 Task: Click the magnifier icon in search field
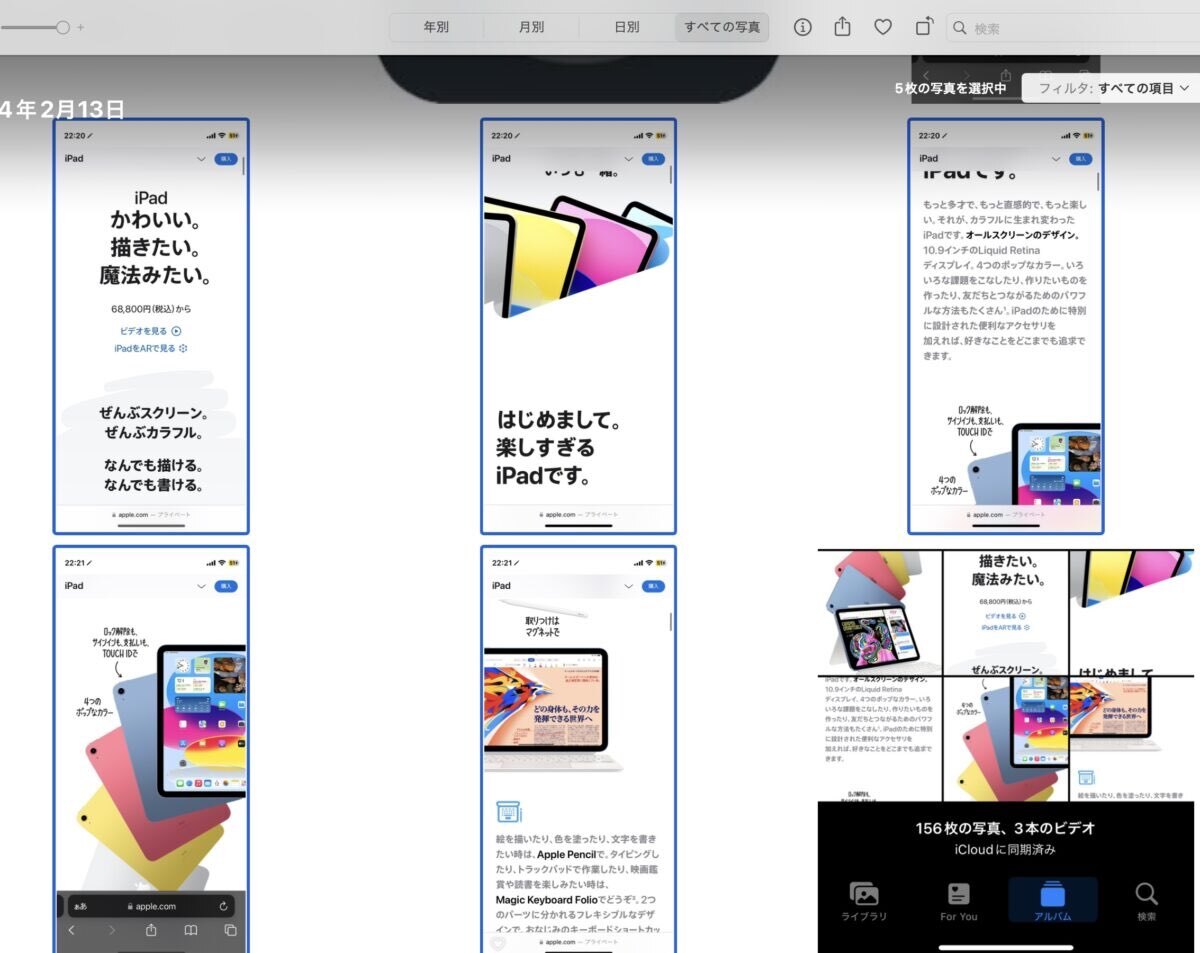(x=960, y=28)
